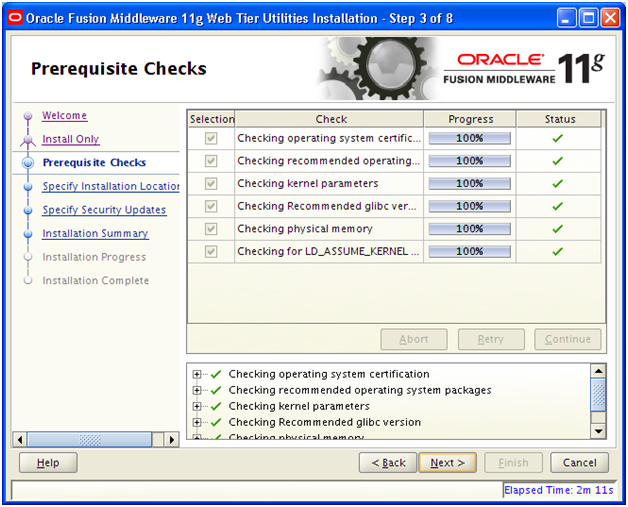Click the green check status for LD_ASSUME_KERNEL row

558,251
